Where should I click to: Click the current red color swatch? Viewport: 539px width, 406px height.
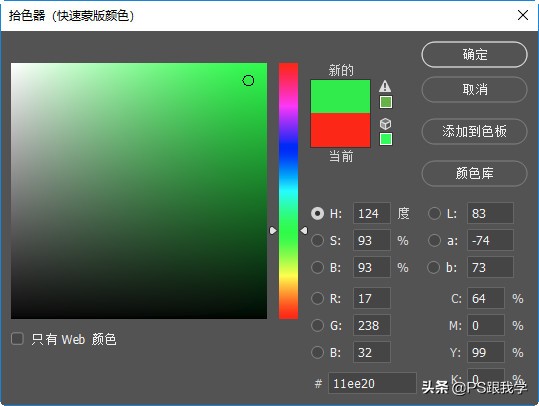(340, 130)
